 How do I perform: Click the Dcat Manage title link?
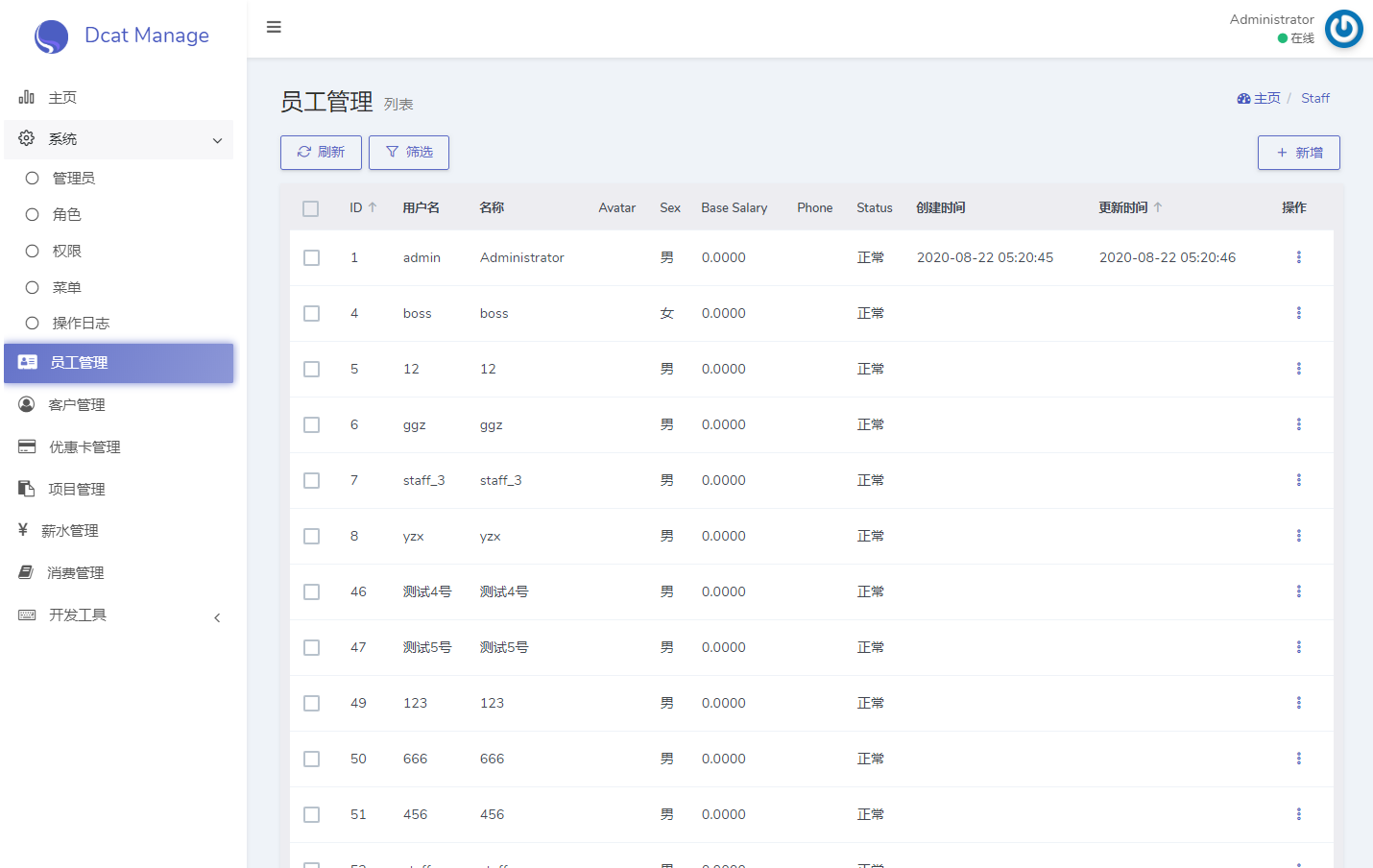tap(147, 36)
